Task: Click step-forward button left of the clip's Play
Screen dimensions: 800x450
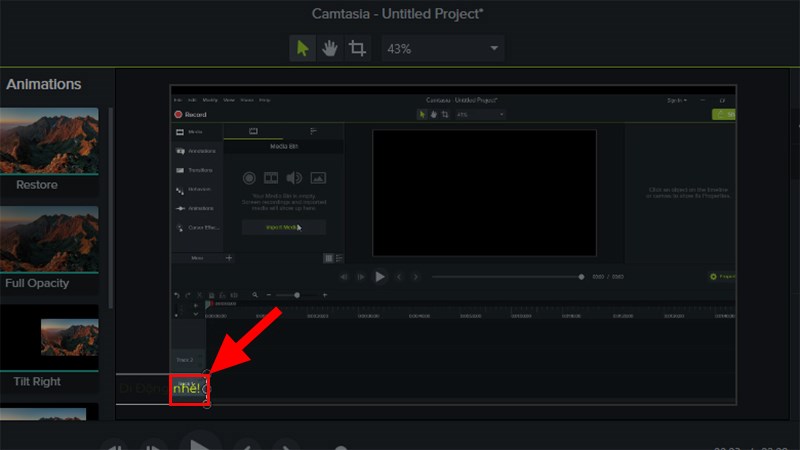Action: click(x=361, y=277)
